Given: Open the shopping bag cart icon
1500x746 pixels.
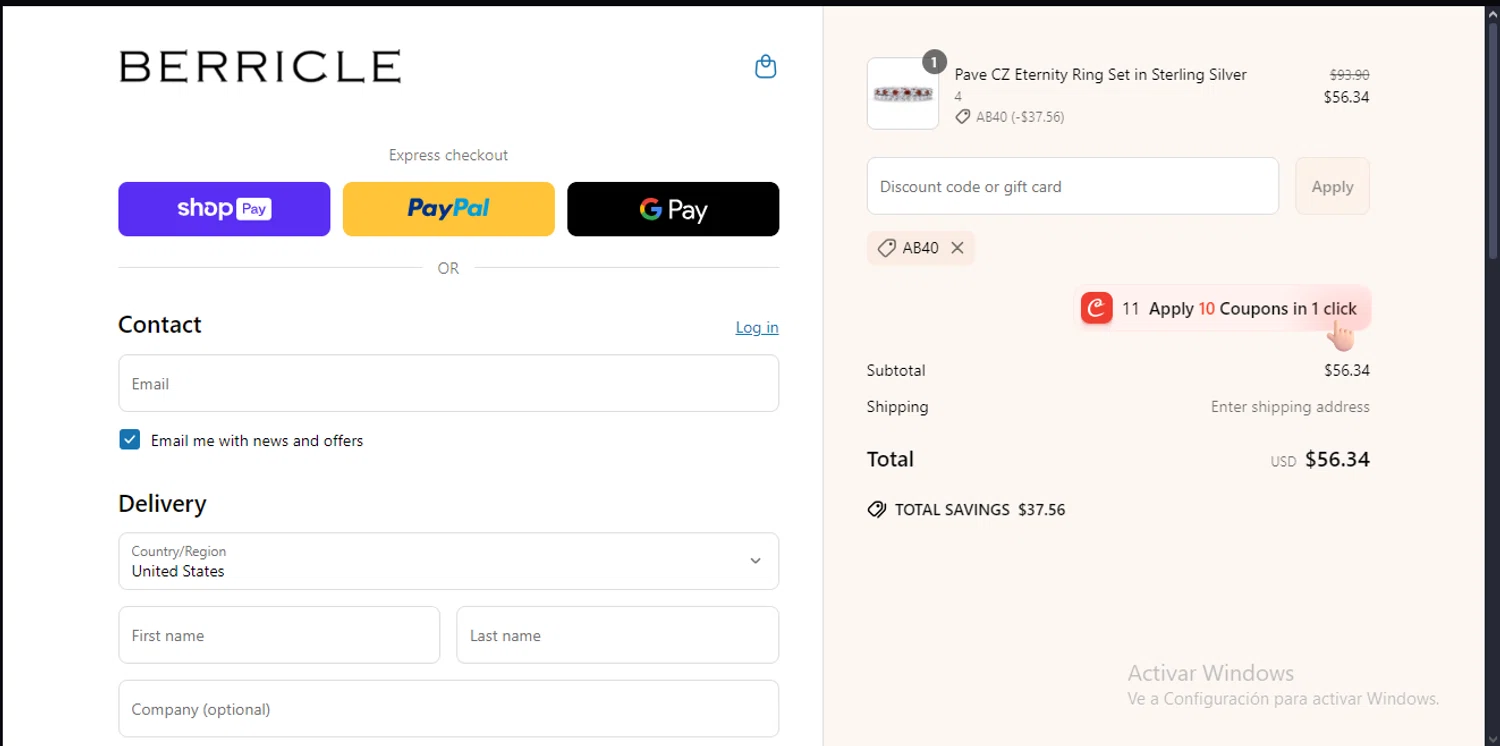Looking at the screenshot, I should point(765,67).
